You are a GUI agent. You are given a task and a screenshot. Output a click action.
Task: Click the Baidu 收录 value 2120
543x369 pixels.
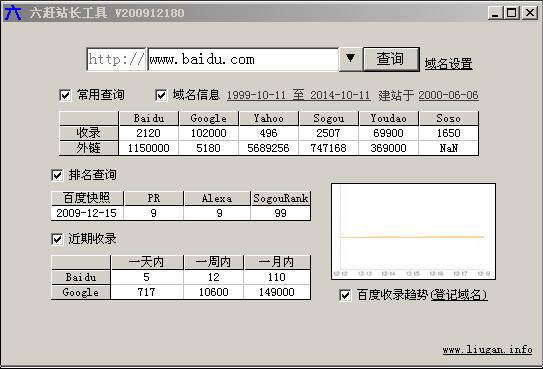[x=149, y=133]
